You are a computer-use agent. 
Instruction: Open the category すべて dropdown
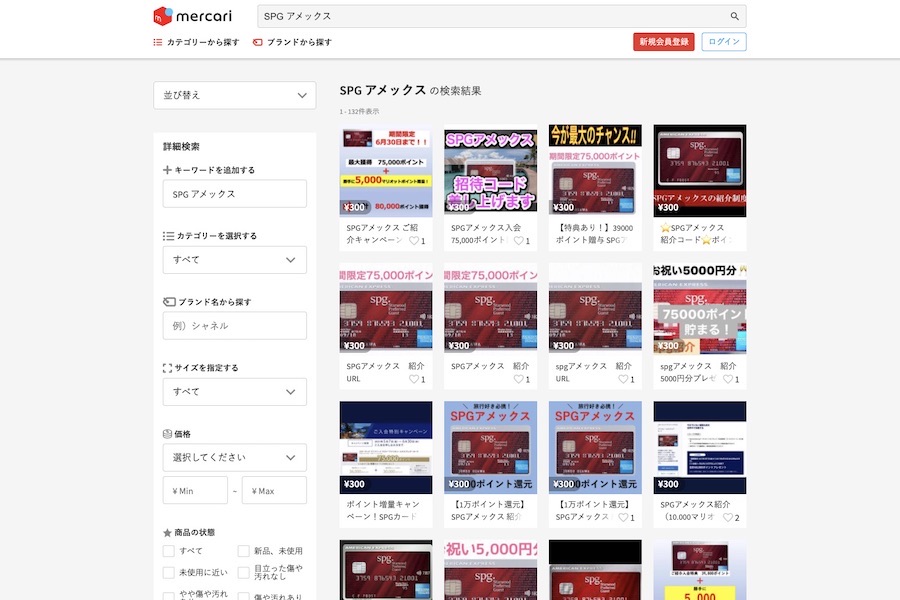pyautogui.click(x=235, y=260)
